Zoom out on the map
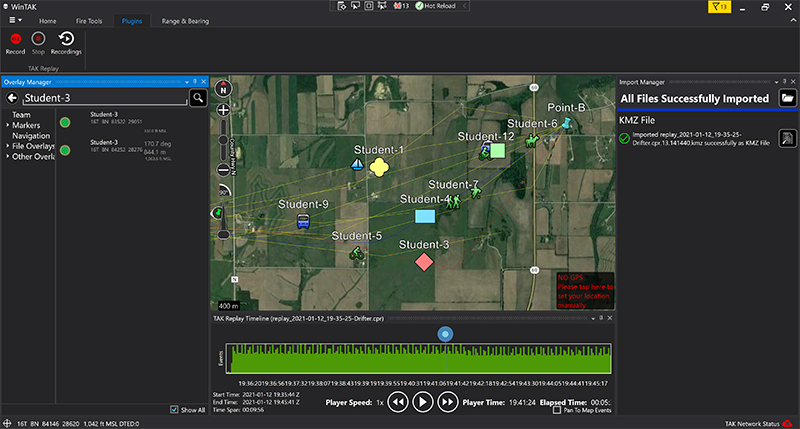Screen dimensions: 800x429 223,169
